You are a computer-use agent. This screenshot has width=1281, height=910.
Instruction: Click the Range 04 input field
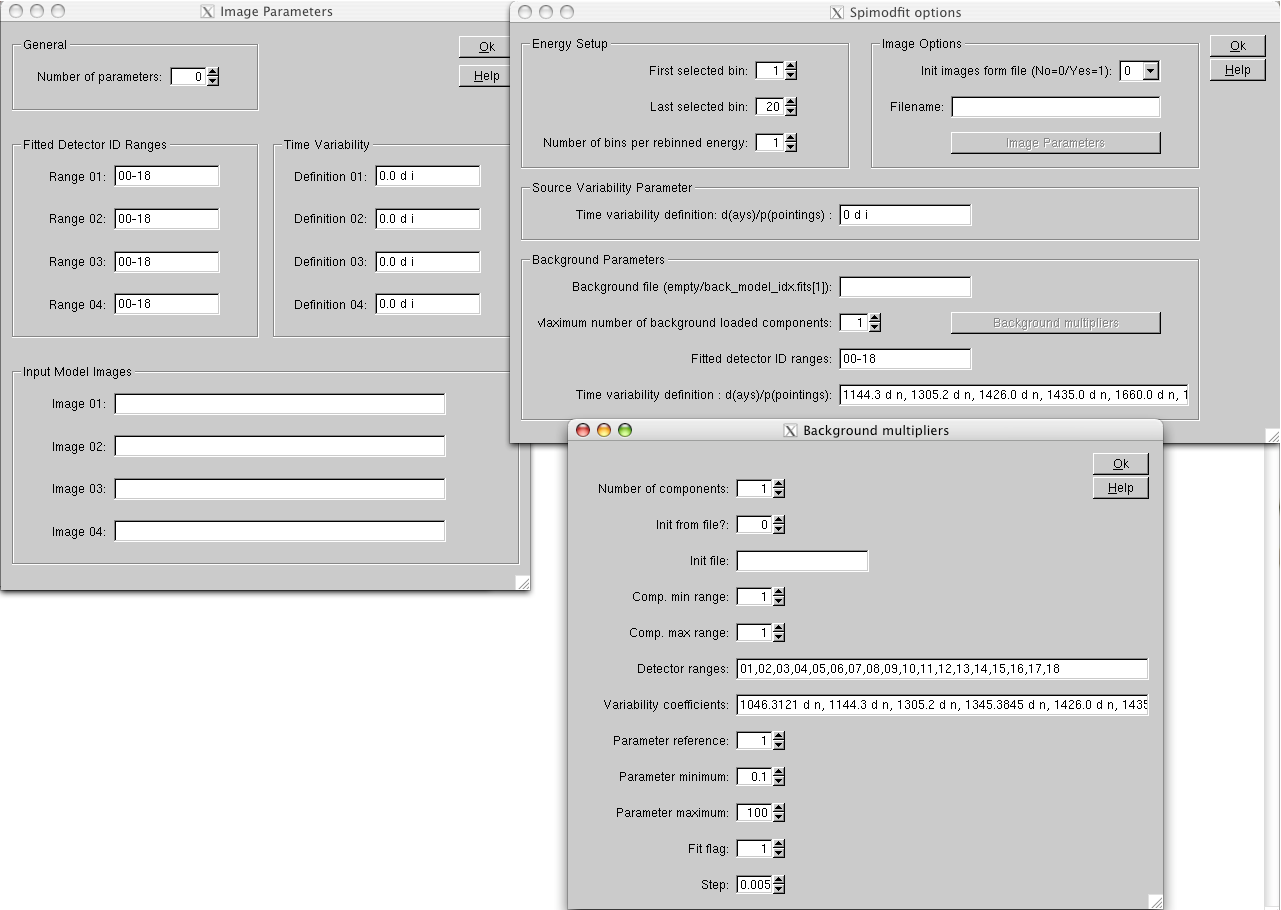[167, 304]
